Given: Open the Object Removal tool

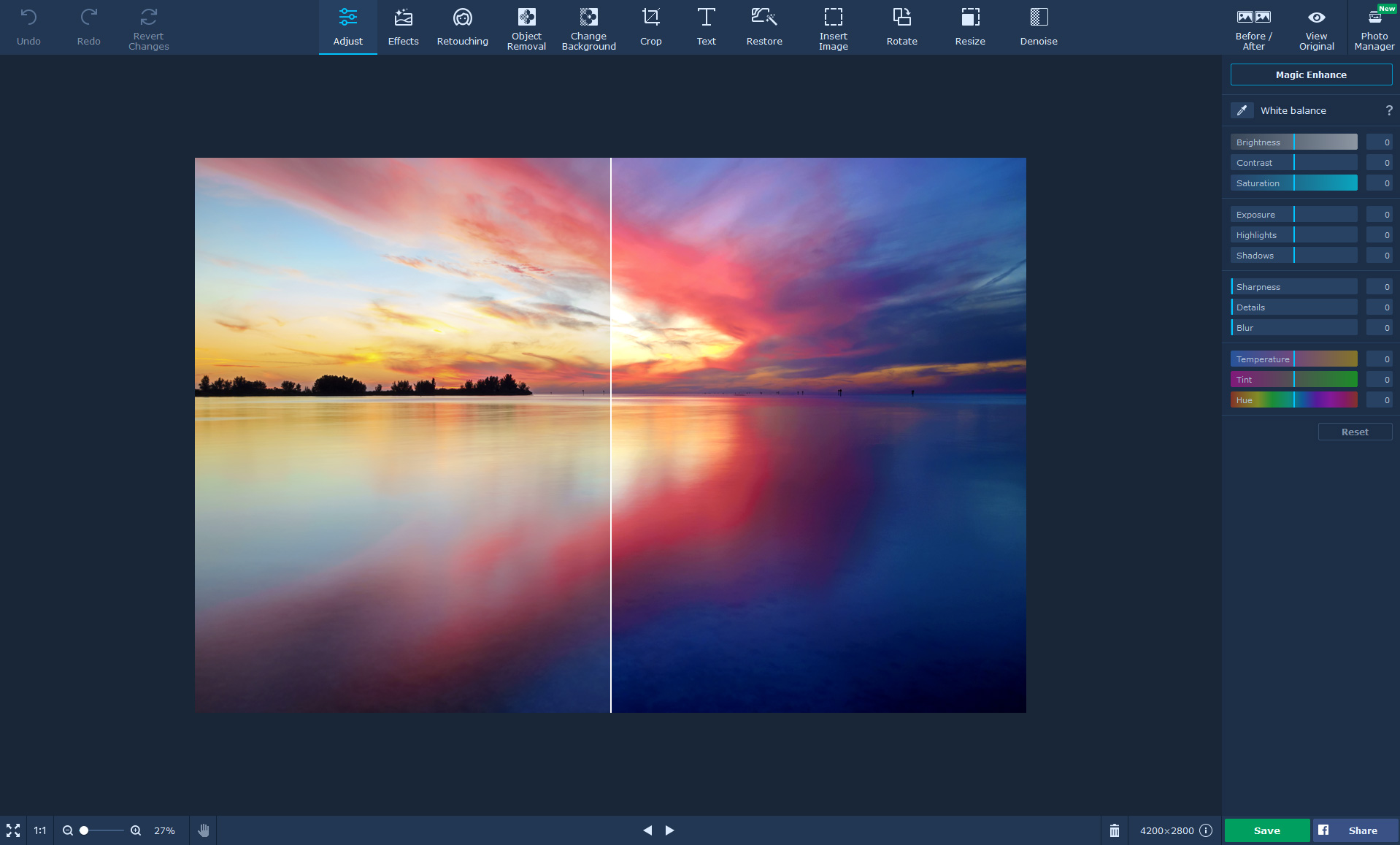Looking at the screenshot, I should coord(526,28).
